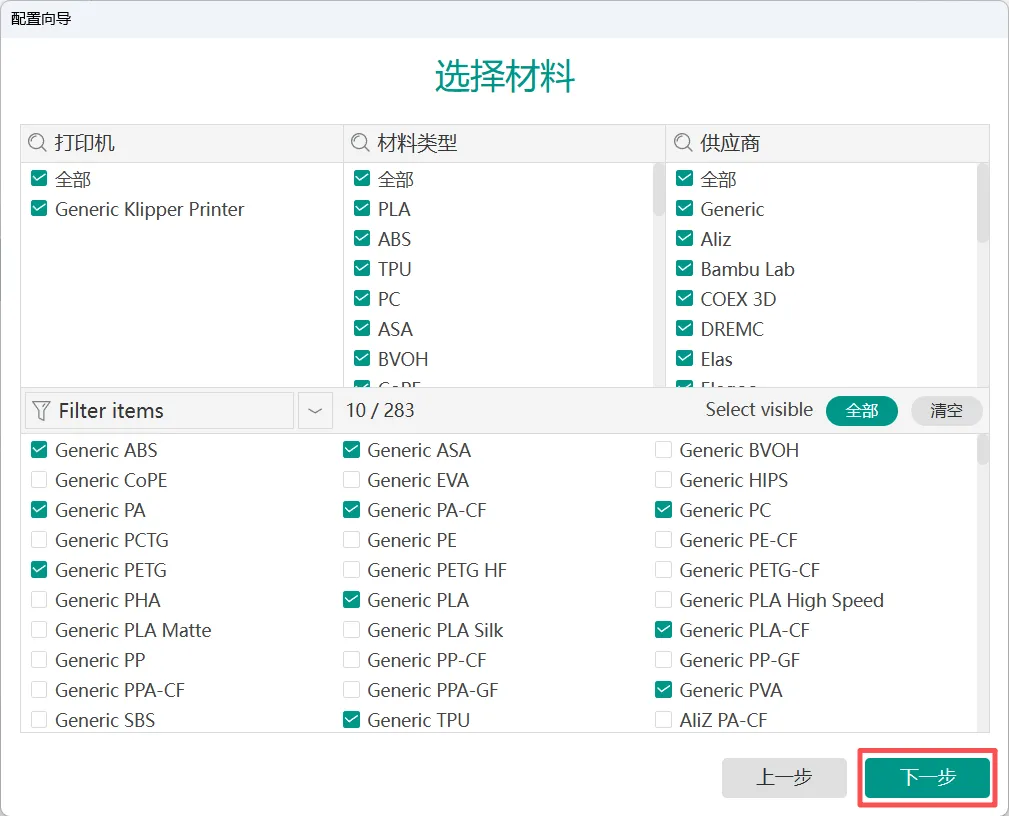Uncheck Generic TPU filament
The height and width of the screenshot is (816, 1009).
click(351, 719)
